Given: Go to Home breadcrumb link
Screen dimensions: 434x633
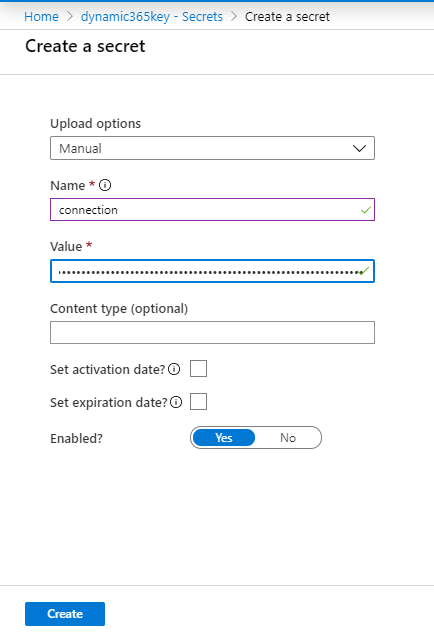Looking at the screenshot, I should 41,17.
